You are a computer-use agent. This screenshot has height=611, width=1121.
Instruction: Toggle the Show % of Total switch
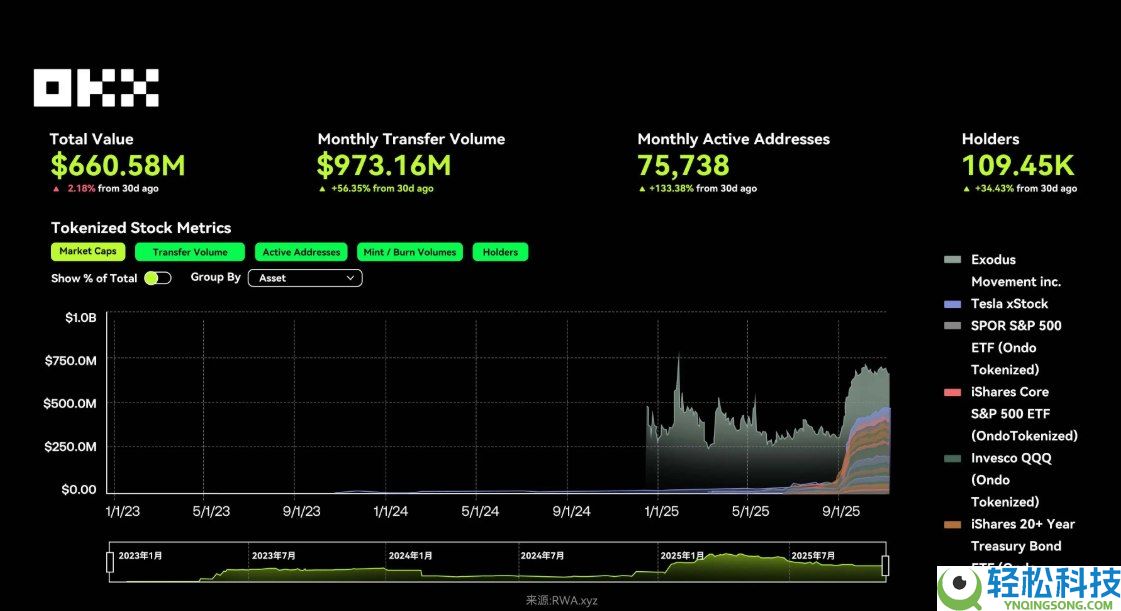pyautogui.click(x=158, y=278)
